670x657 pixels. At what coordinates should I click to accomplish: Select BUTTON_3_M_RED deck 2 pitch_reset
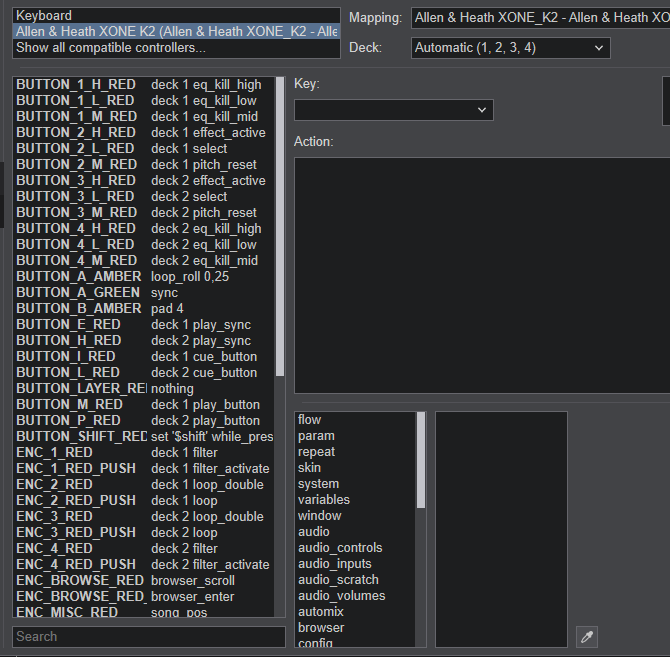pyautogui.click(x=144, y=213)
